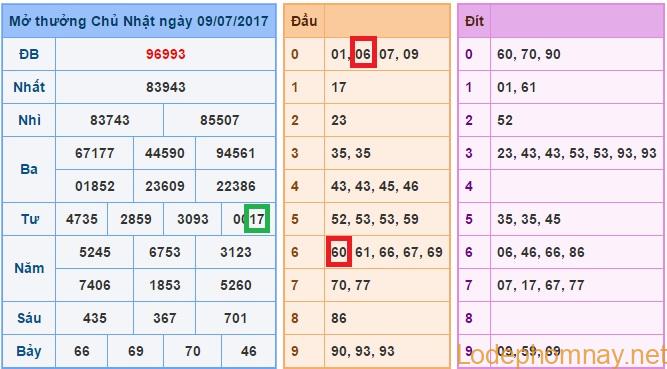This screenshot has width=667, height=369.
Task: Click the Ba prize number 67177
Action: click(94, 153)
